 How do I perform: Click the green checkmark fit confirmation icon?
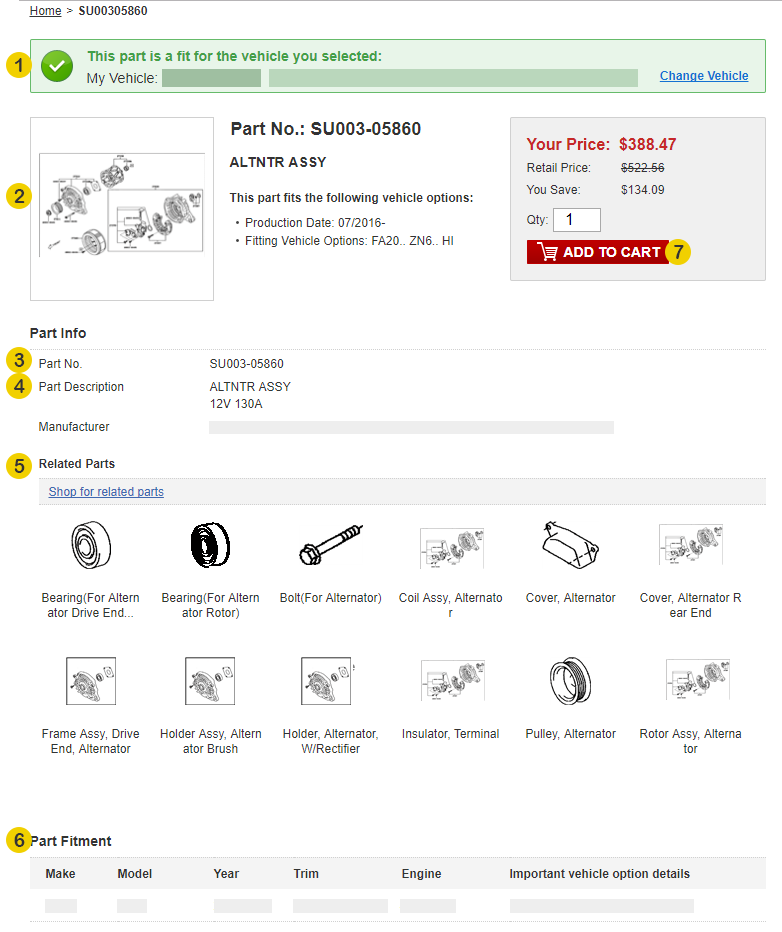(57, 66)
